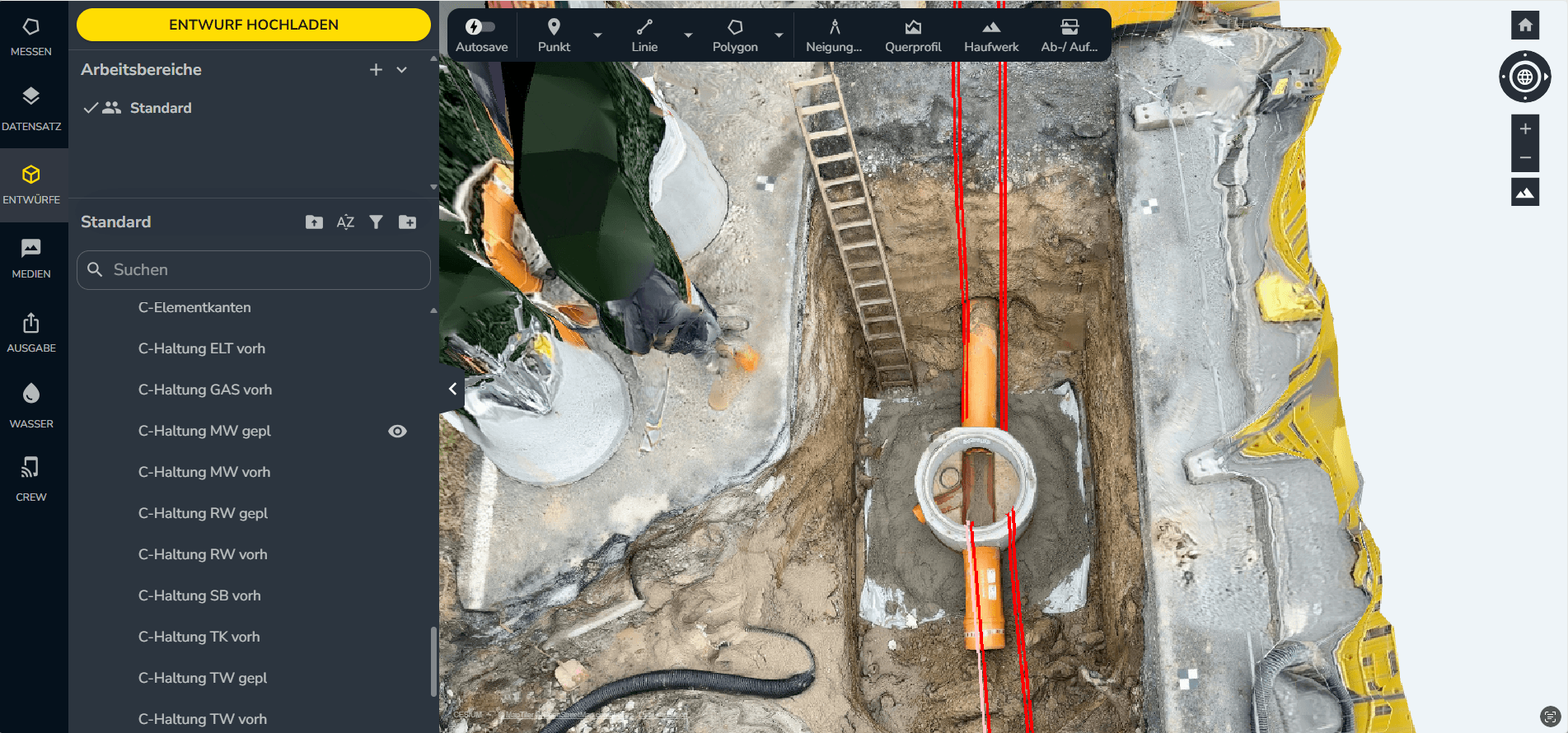Toggle the Autosave switch
Image resolution: width=1568 pixels, height=733 pixels.
(x=481, y=27)
